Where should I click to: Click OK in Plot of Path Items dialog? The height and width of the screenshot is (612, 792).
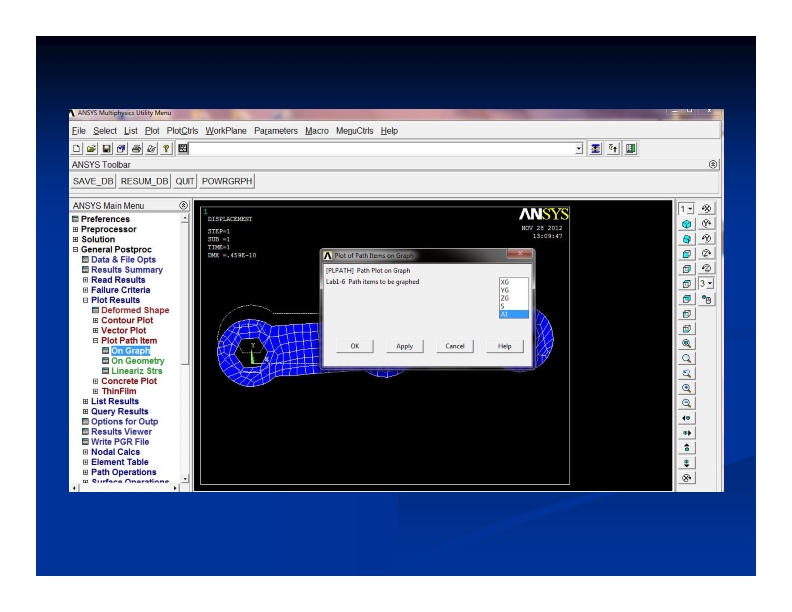pos(355,346)
